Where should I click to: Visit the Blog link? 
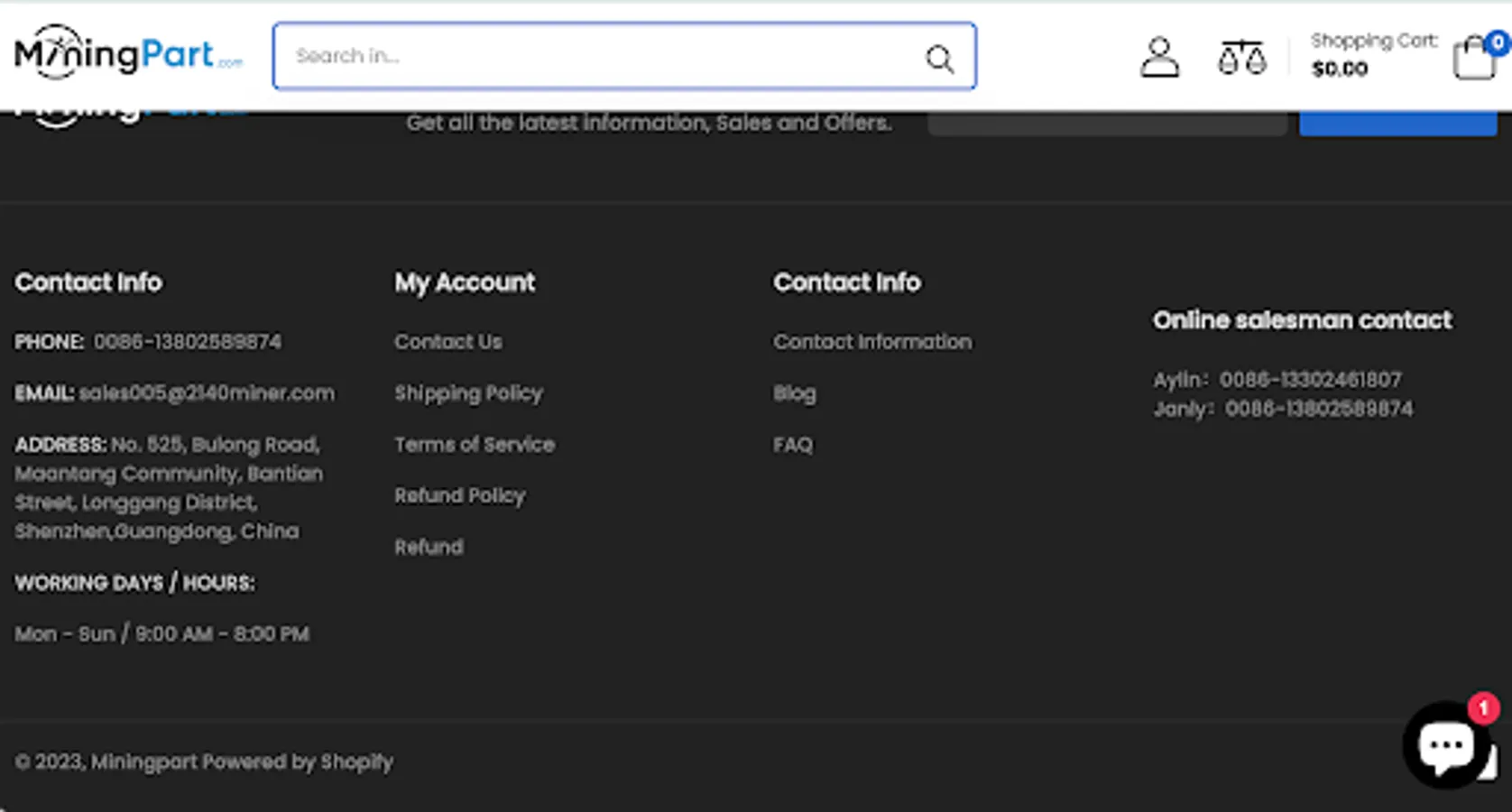[794, 393]
